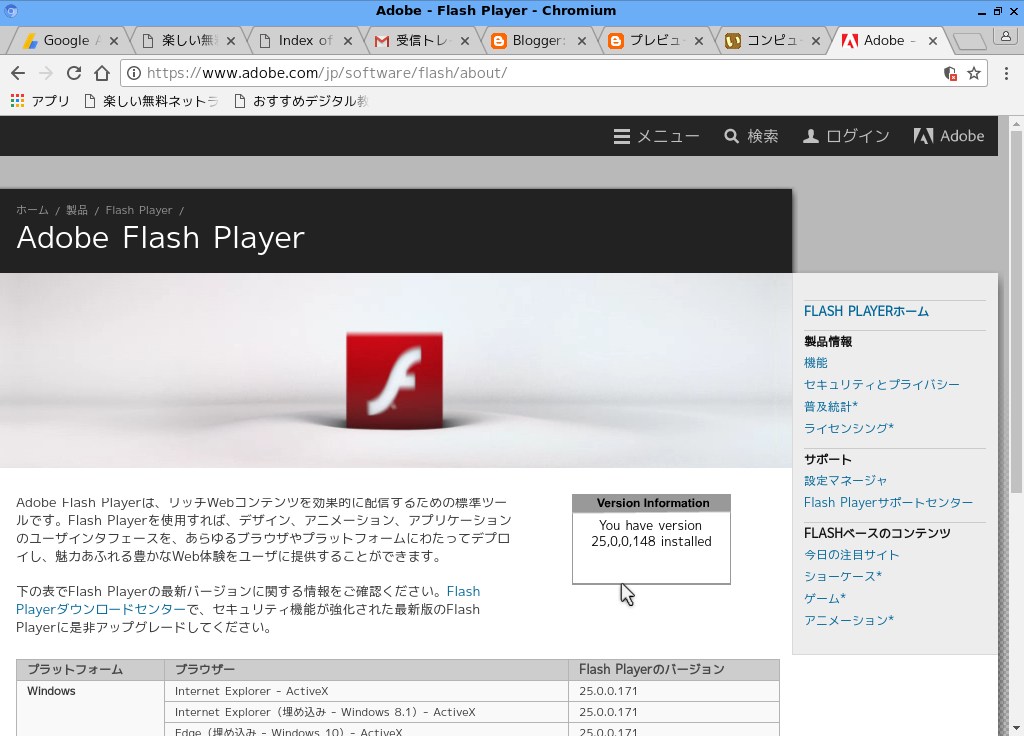Open Chromium three-dot menu
Screen dimensions: 1024x736
coord(1006,73)
